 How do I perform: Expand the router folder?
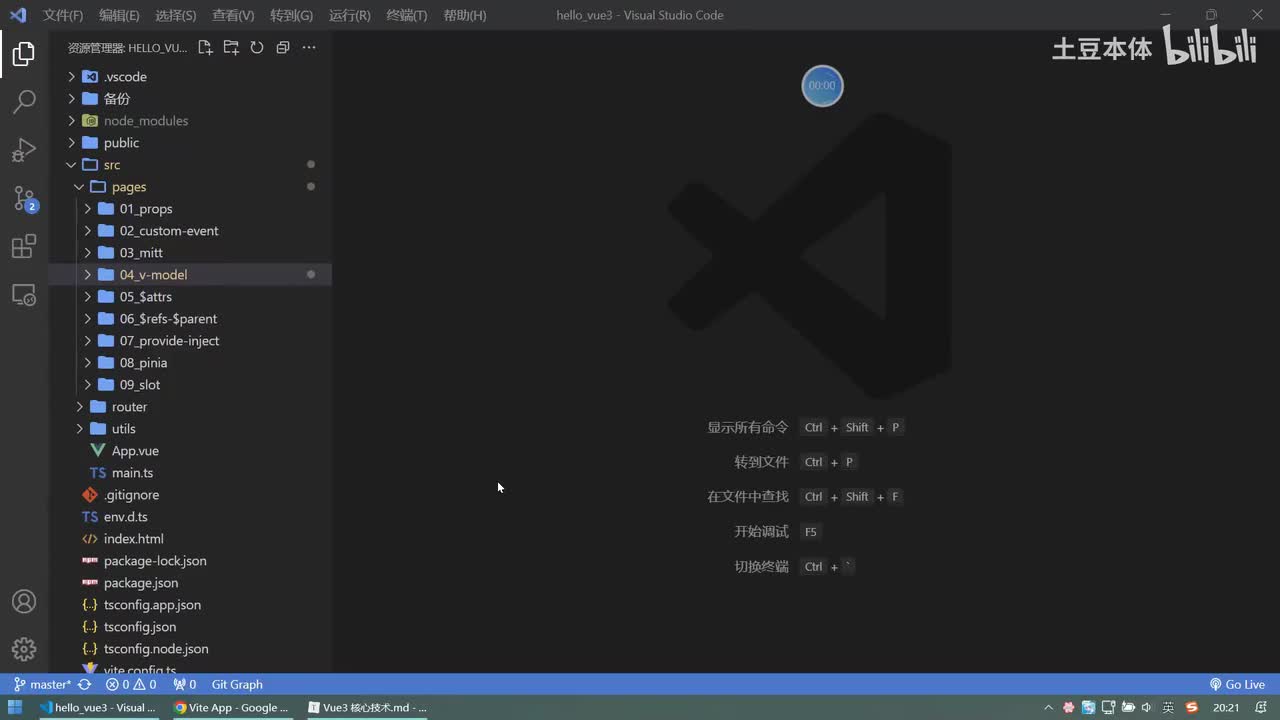(x=190, y=407)
